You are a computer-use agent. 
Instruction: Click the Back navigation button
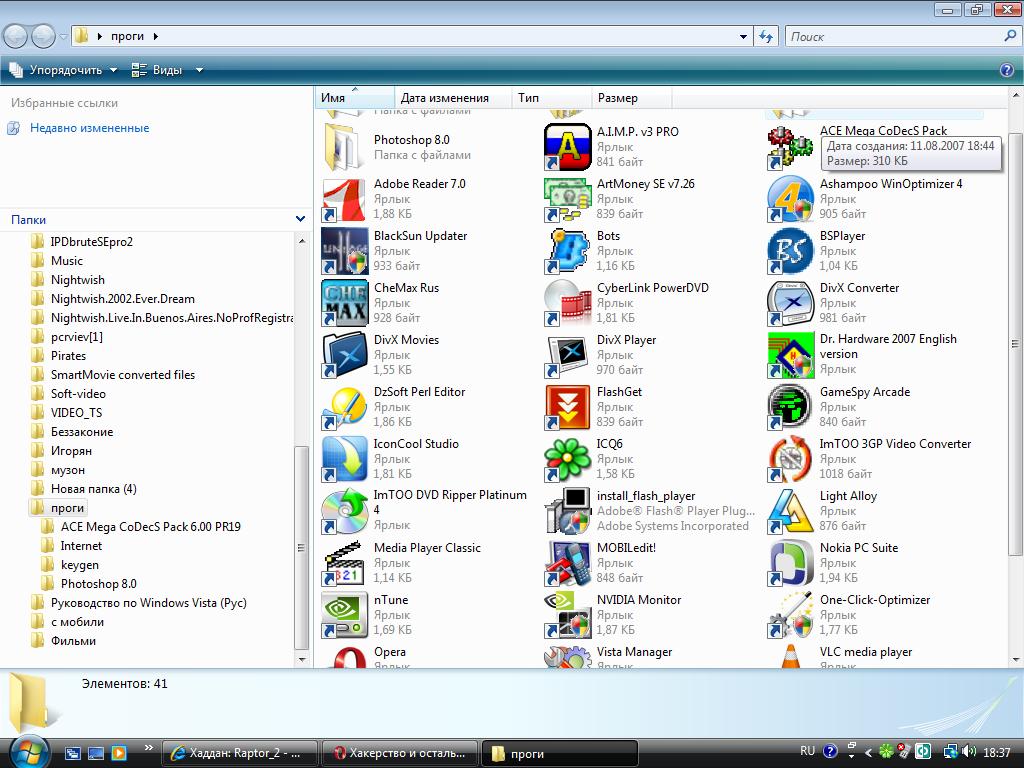coord(16,36)
